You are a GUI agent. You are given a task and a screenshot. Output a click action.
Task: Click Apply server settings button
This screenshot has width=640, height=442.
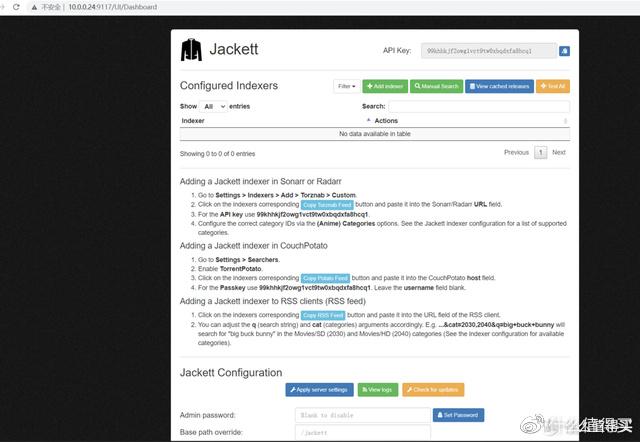click(x=319, y=389)
